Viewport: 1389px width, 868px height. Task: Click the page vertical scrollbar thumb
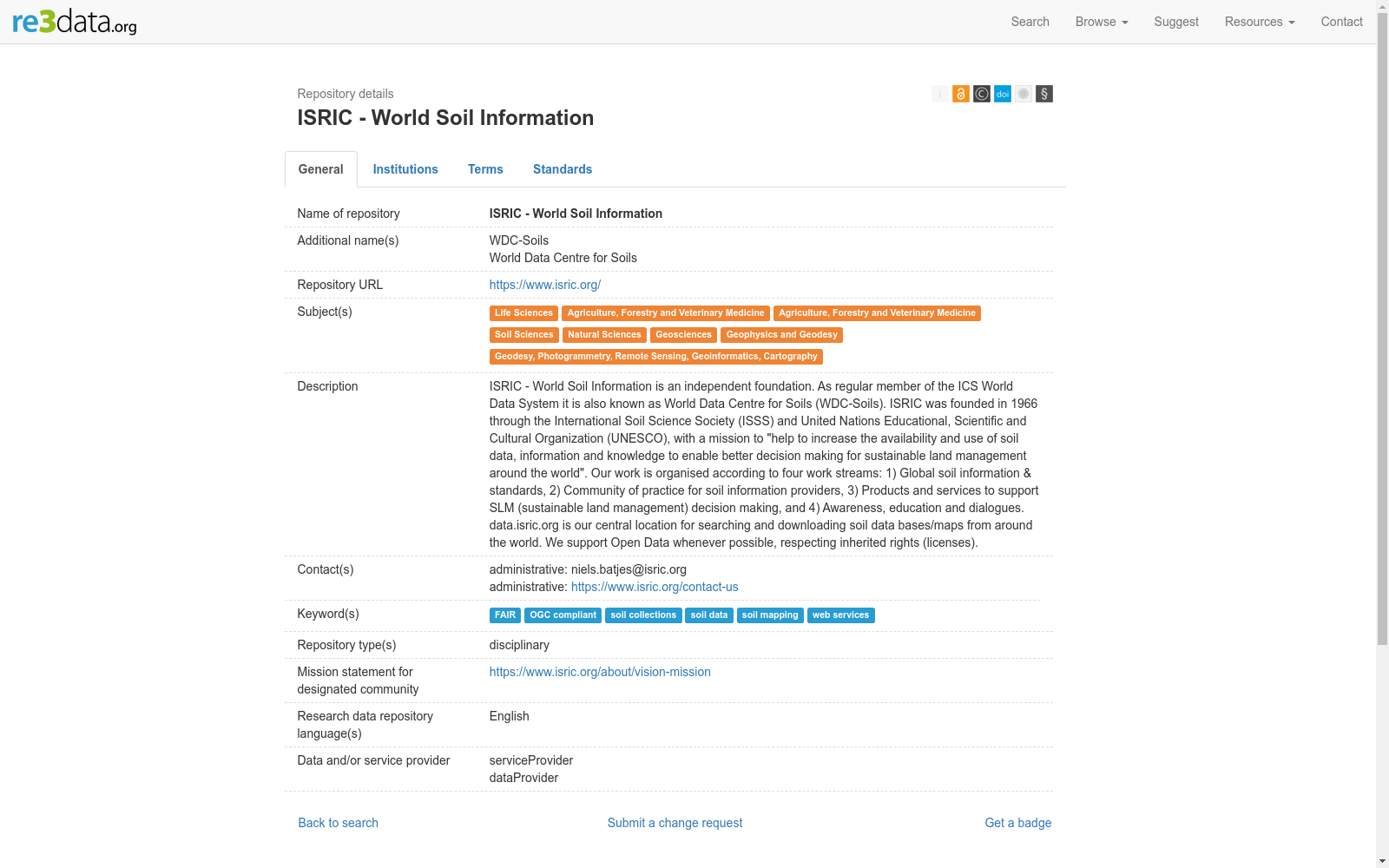coord(1382,329)
